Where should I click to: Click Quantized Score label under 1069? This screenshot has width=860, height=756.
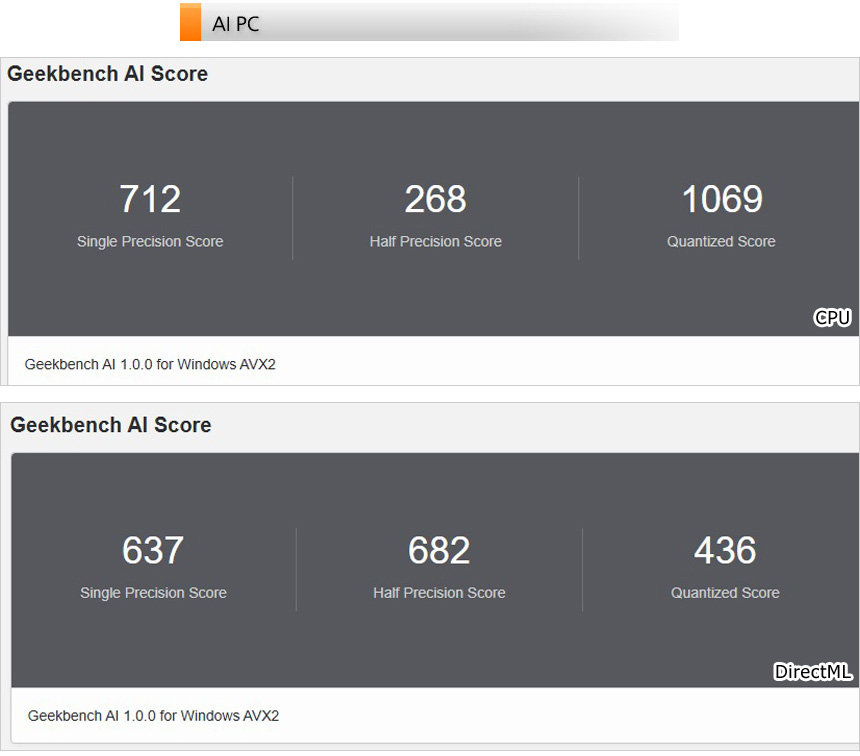click(721, 241)
